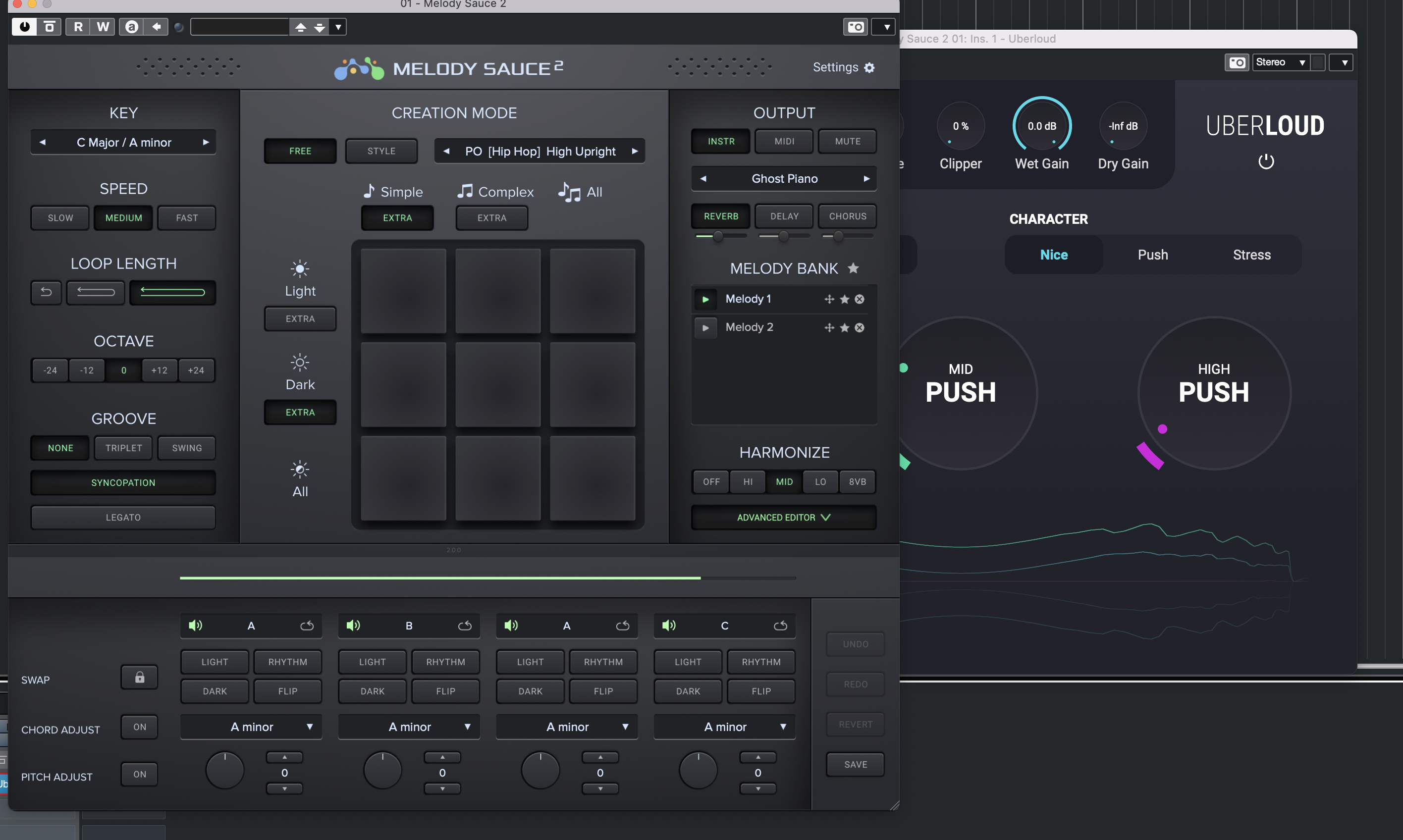Set speed to FAST
The width and height of the screenshot is (1403, 840).
coord(187,218)
